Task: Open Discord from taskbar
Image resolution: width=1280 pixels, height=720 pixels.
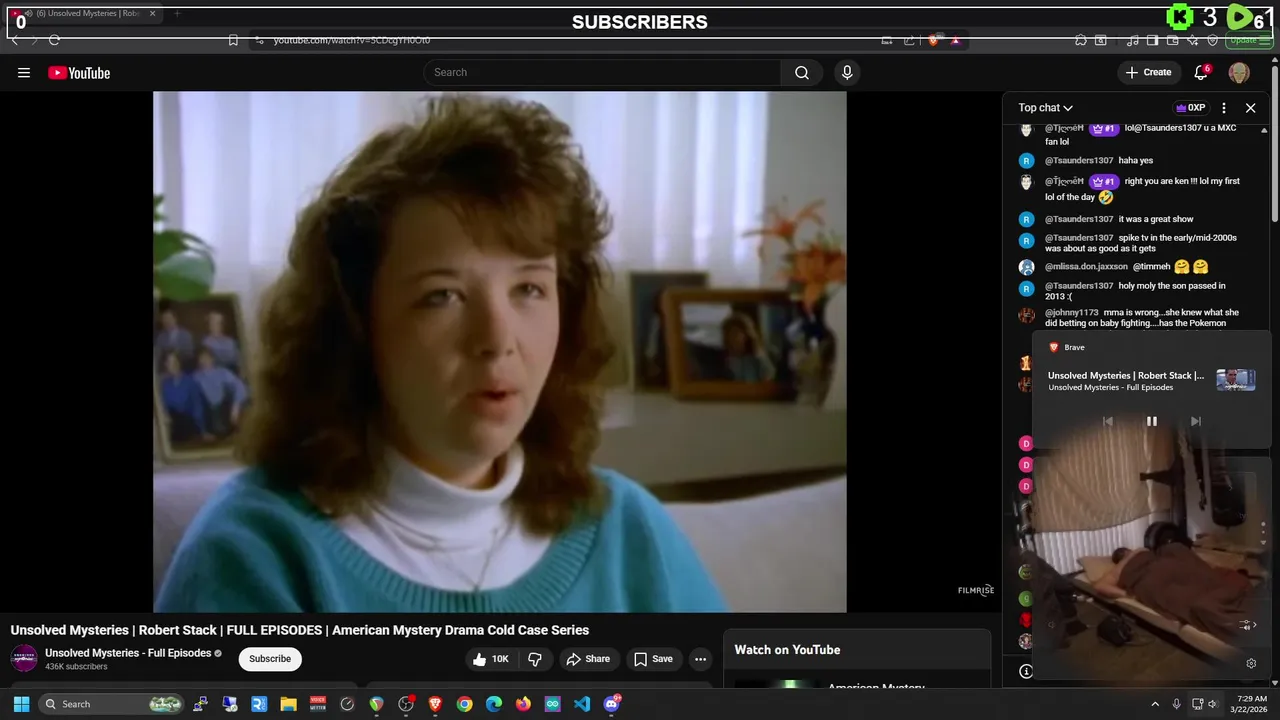Action: tap(611, 704)
